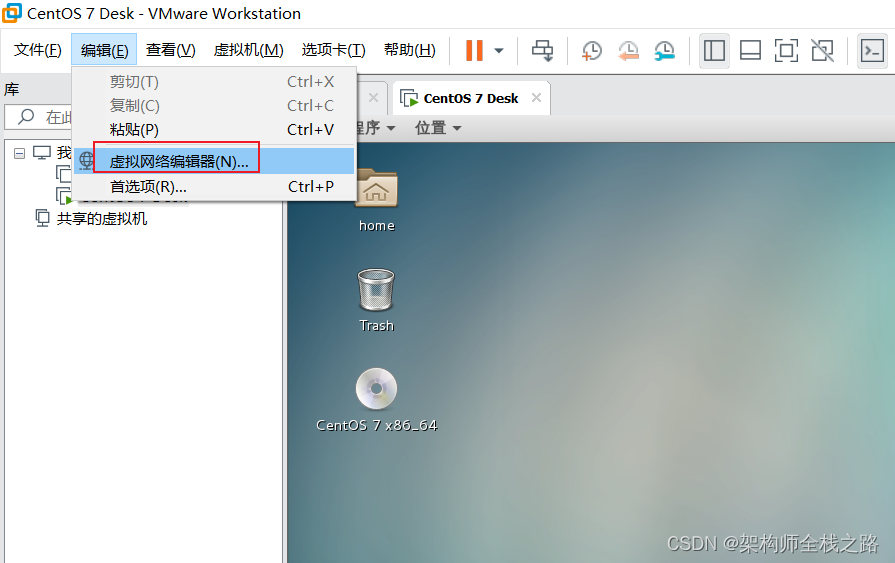
Task: Open the 文件(F) menu
Action: pos(38,50)
